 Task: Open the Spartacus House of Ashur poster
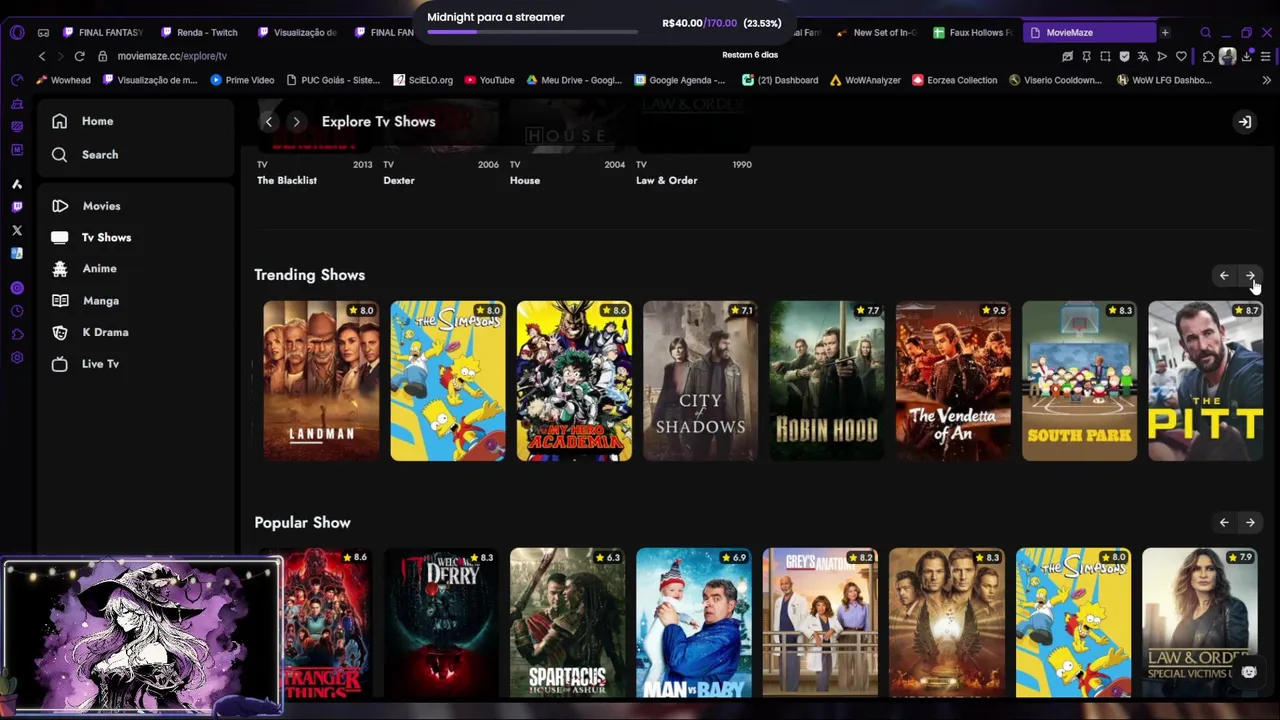click(x=567, y=622)
